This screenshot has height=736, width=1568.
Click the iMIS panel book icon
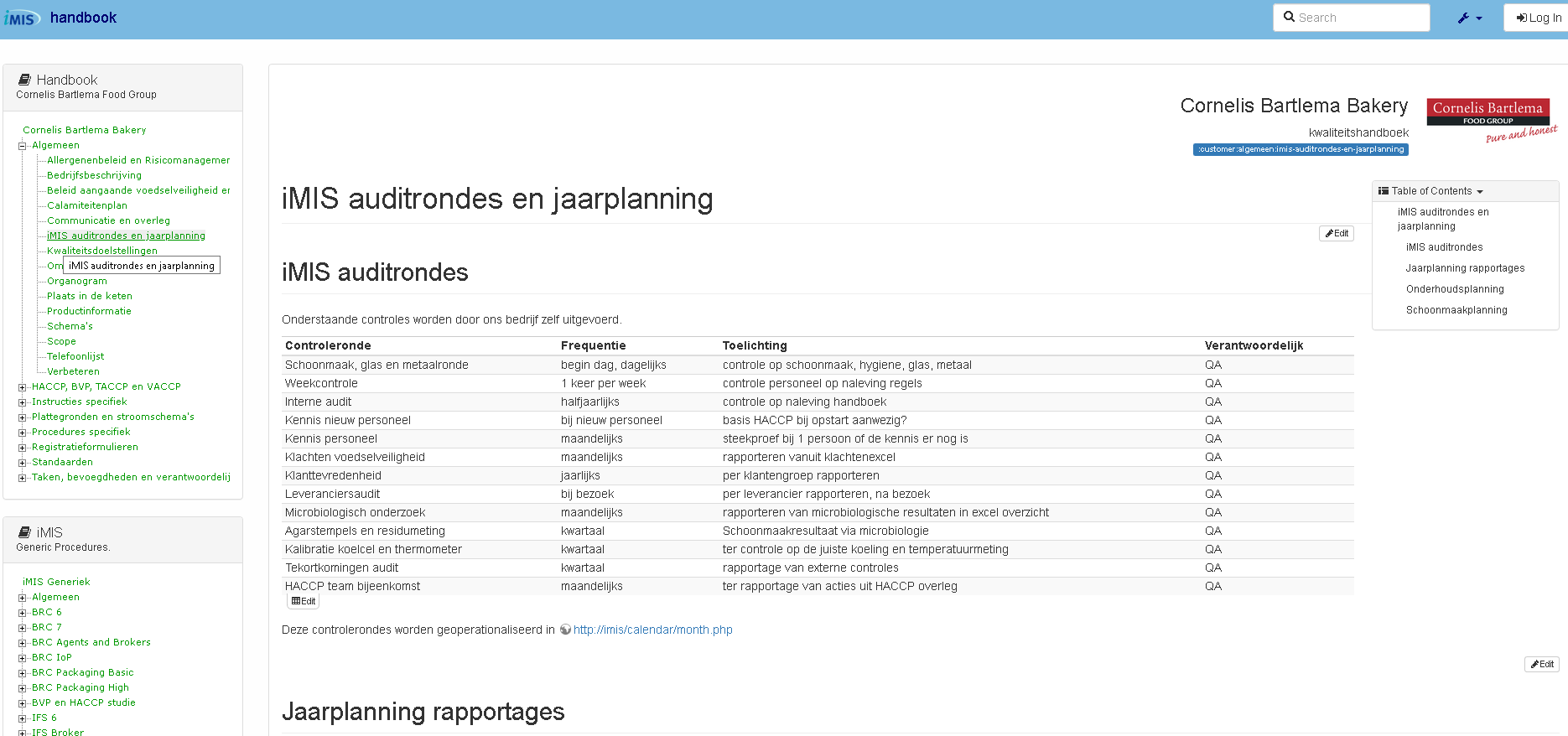pos(24,532)
